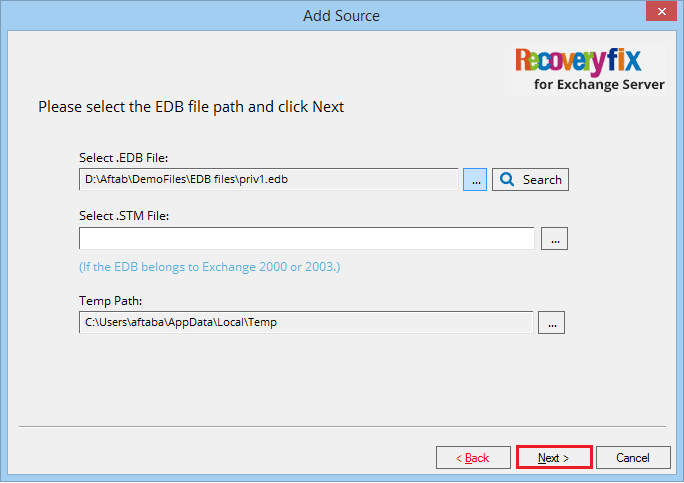Cancel the Add Source wizard
Viewport: 684px width, 483px height.
pos(633,458)
